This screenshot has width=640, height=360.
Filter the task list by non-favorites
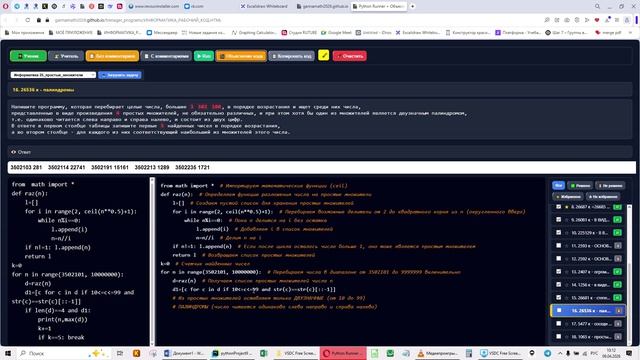coord(602,196)
